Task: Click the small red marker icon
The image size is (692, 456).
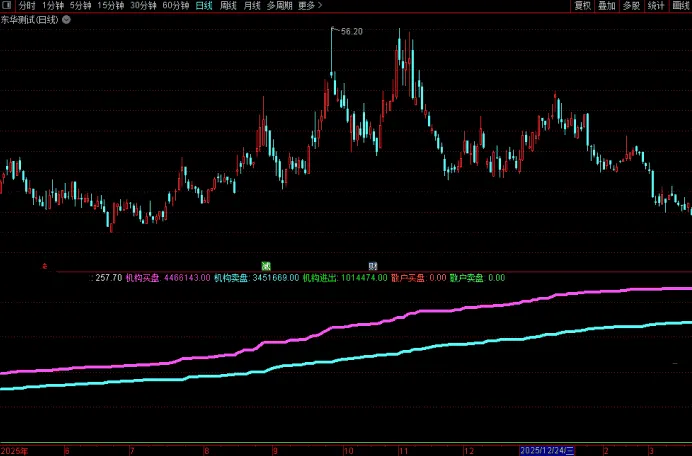Action: point(44,266)
